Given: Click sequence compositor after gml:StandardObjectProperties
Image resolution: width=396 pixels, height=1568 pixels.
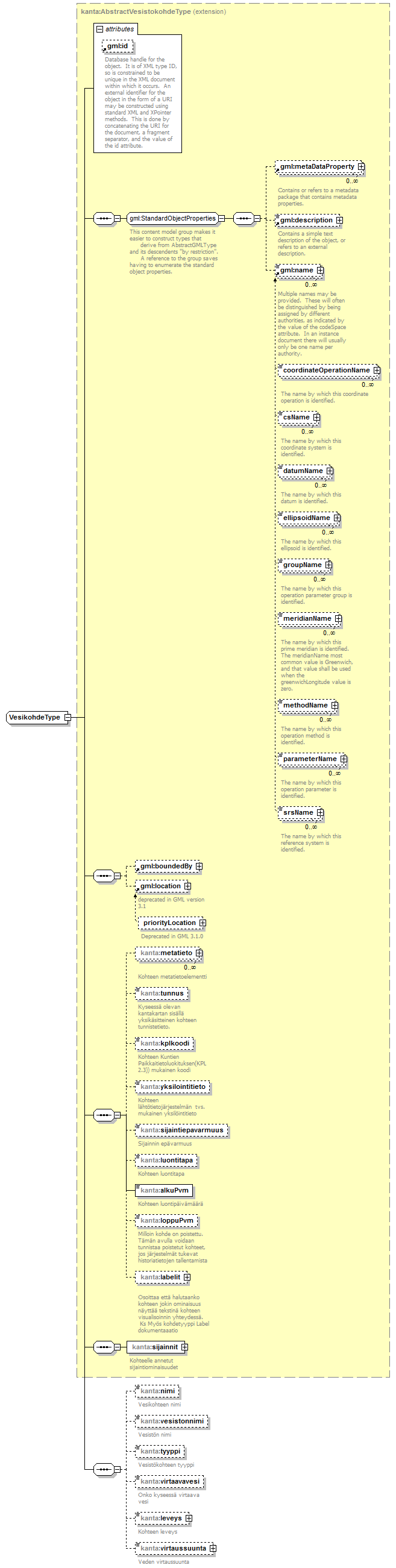Looking at the screenshot, I should coord(244,218).
